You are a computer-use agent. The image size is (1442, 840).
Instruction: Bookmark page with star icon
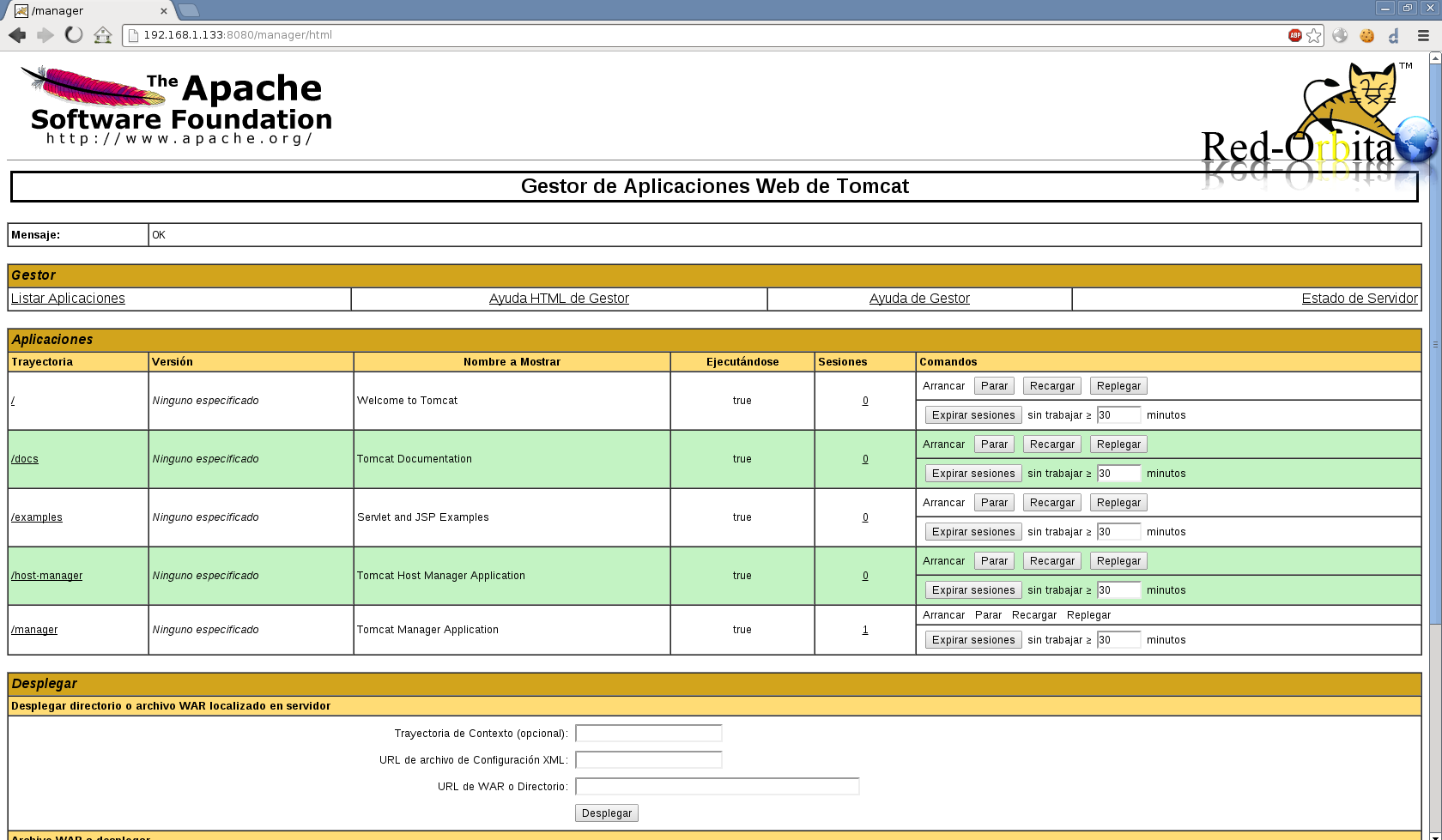coord(1314,35)
